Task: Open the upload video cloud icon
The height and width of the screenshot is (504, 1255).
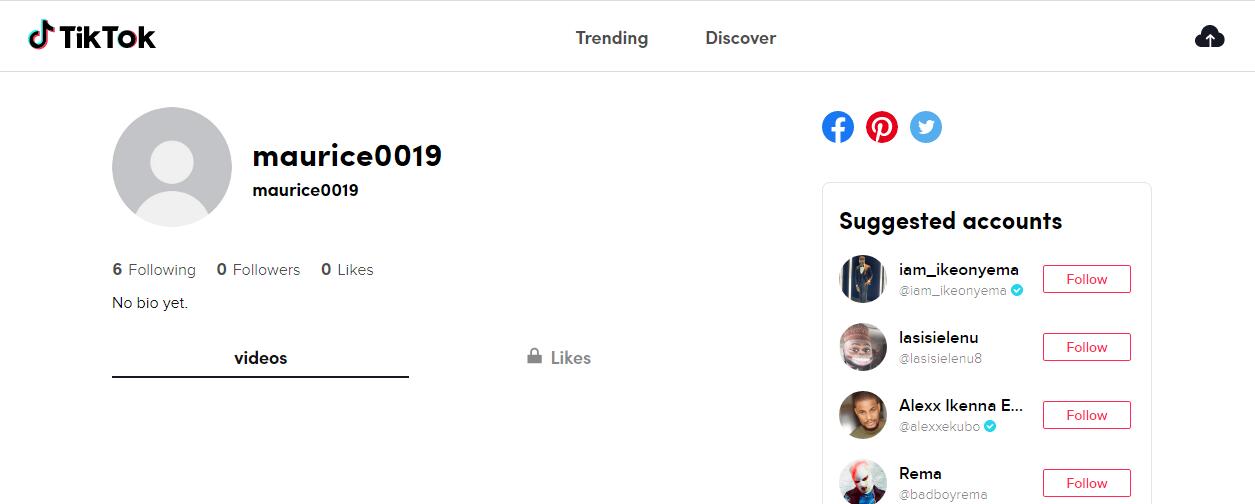Action: 1209,37
